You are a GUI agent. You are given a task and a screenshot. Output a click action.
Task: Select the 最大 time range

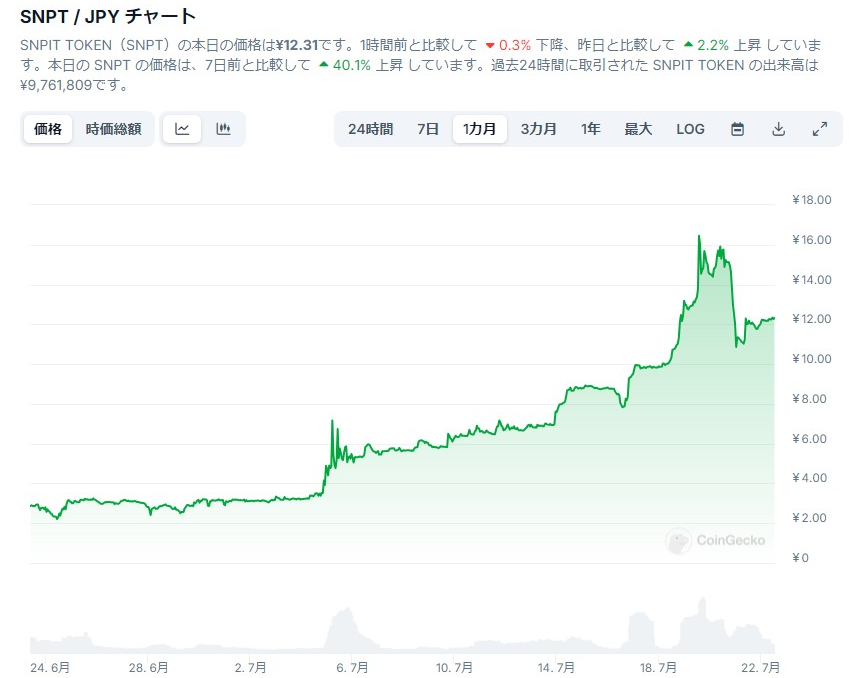[638, 129]
